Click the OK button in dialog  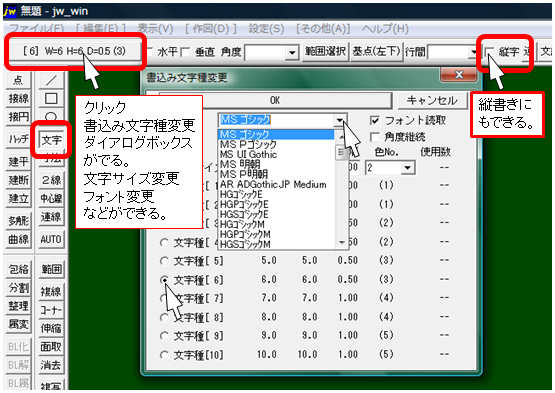coord(275,101)
